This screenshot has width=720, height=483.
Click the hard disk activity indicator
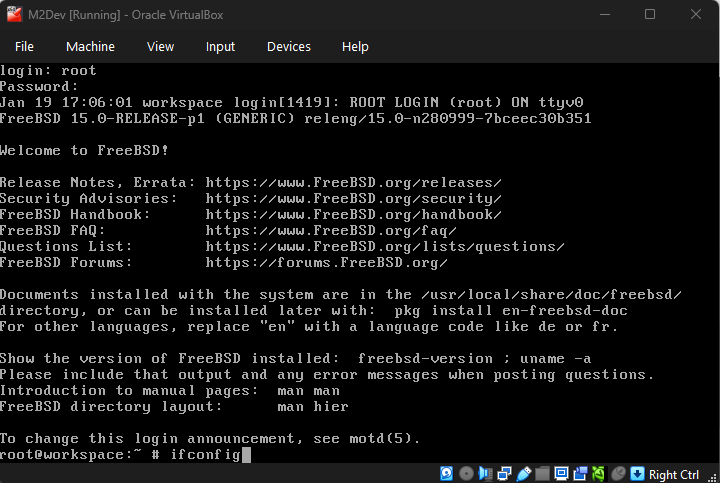446,474
